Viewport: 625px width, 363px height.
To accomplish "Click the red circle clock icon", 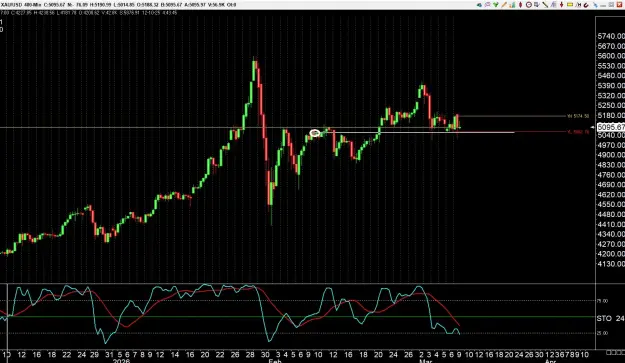I will (x=529, y=5).
